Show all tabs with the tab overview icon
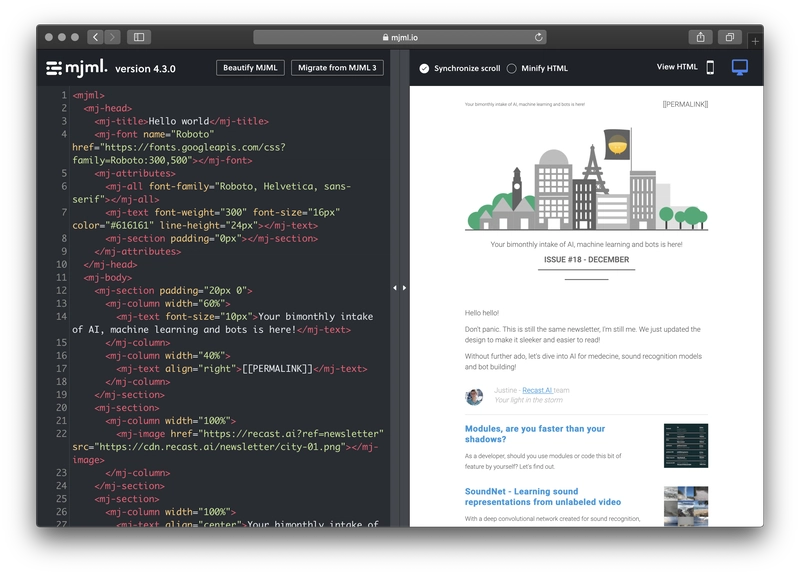The height and width of the screenshot is (575, 800). coord(730,37)
